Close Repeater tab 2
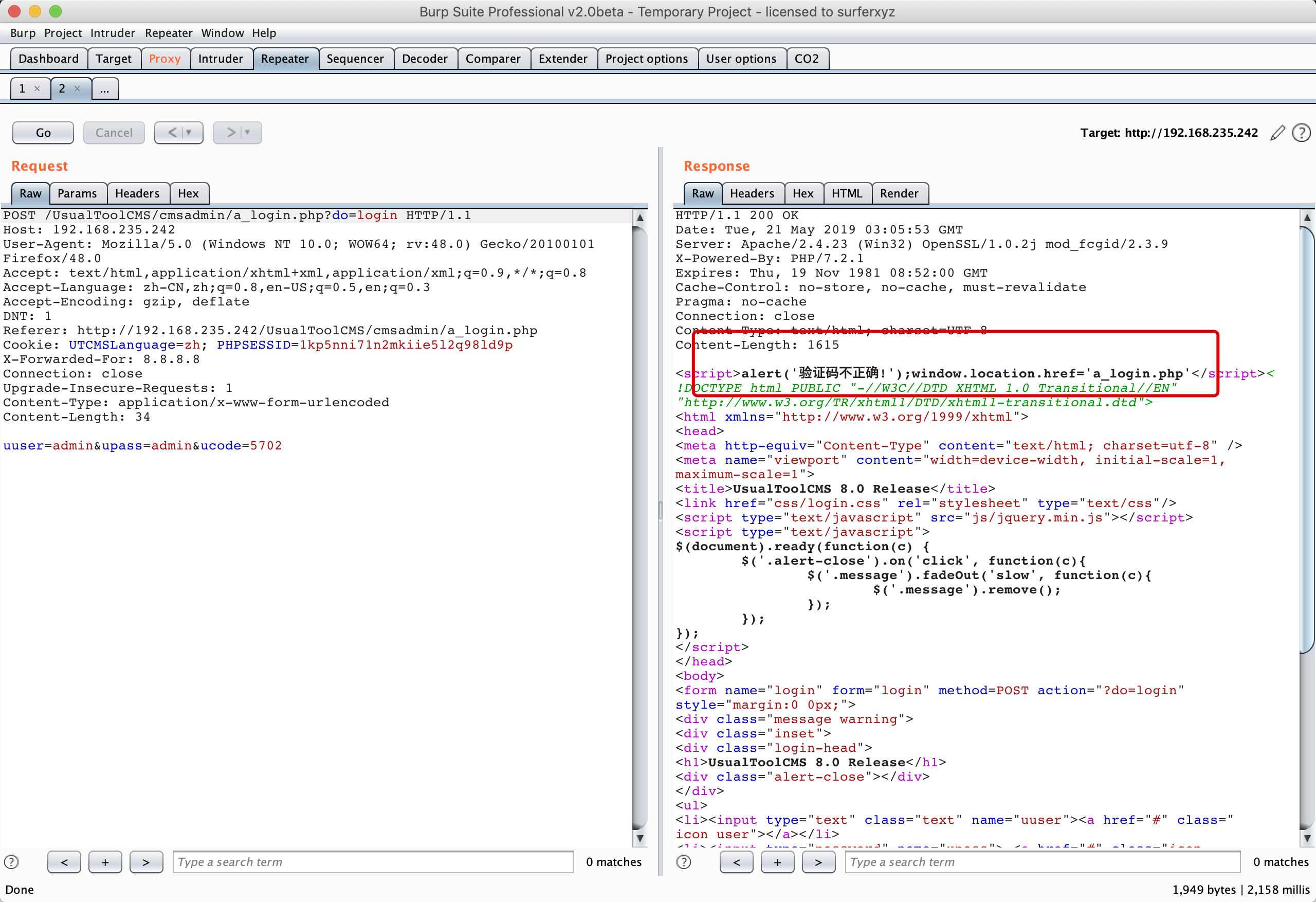Viewport: 1316px width, 902px height. [77, 88]
